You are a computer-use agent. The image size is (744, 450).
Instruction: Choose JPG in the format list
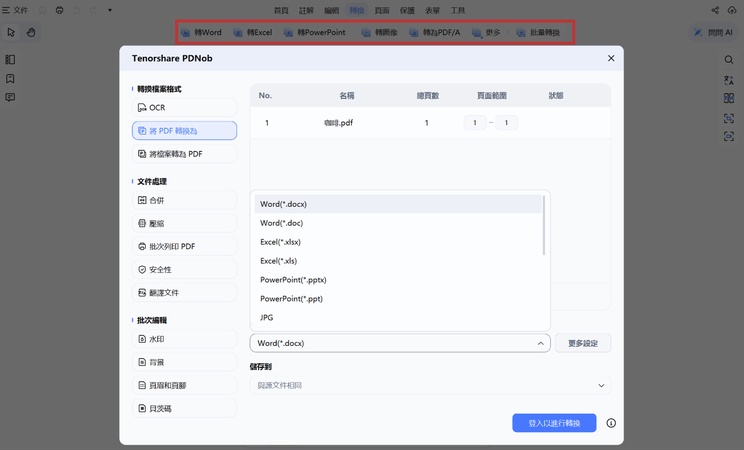click(x=398, y=318)
